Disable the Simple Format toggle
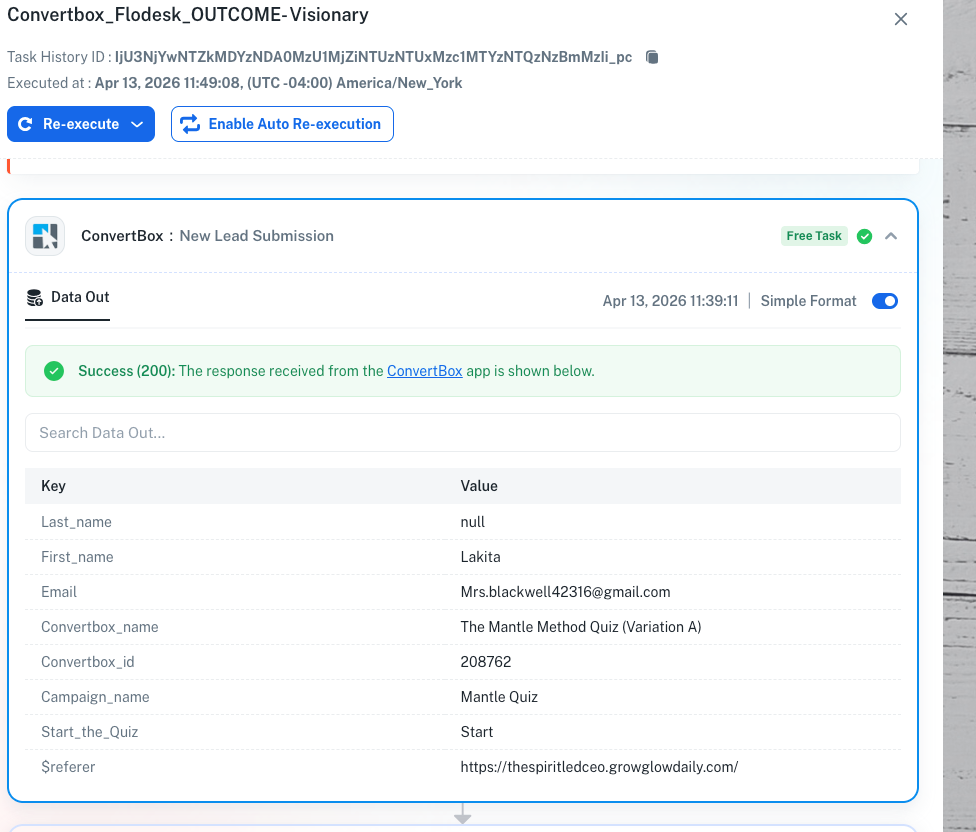This screenshot has width=976, height=832. pos(885,301)
